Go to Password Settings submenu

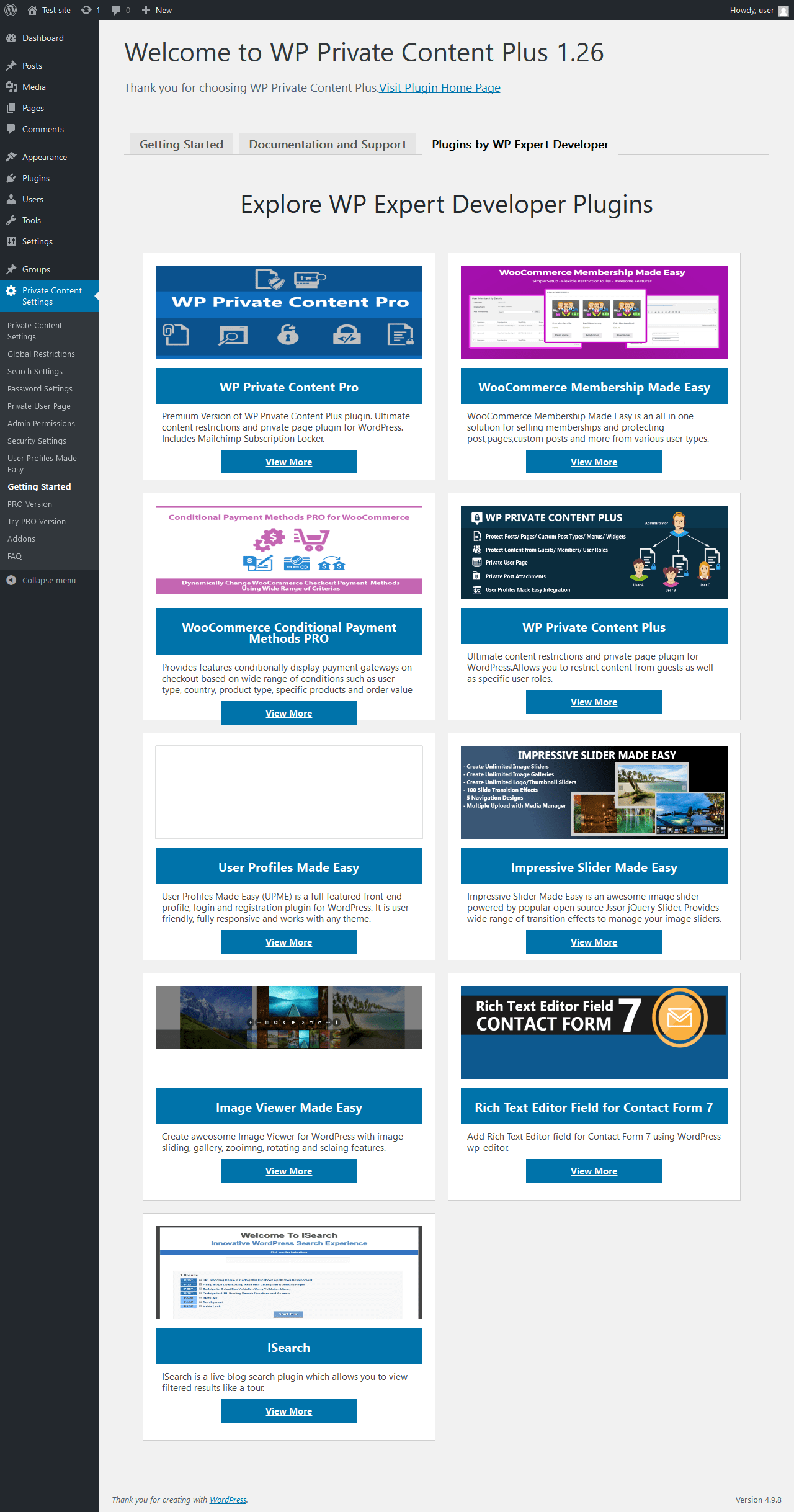pos(40,388)
